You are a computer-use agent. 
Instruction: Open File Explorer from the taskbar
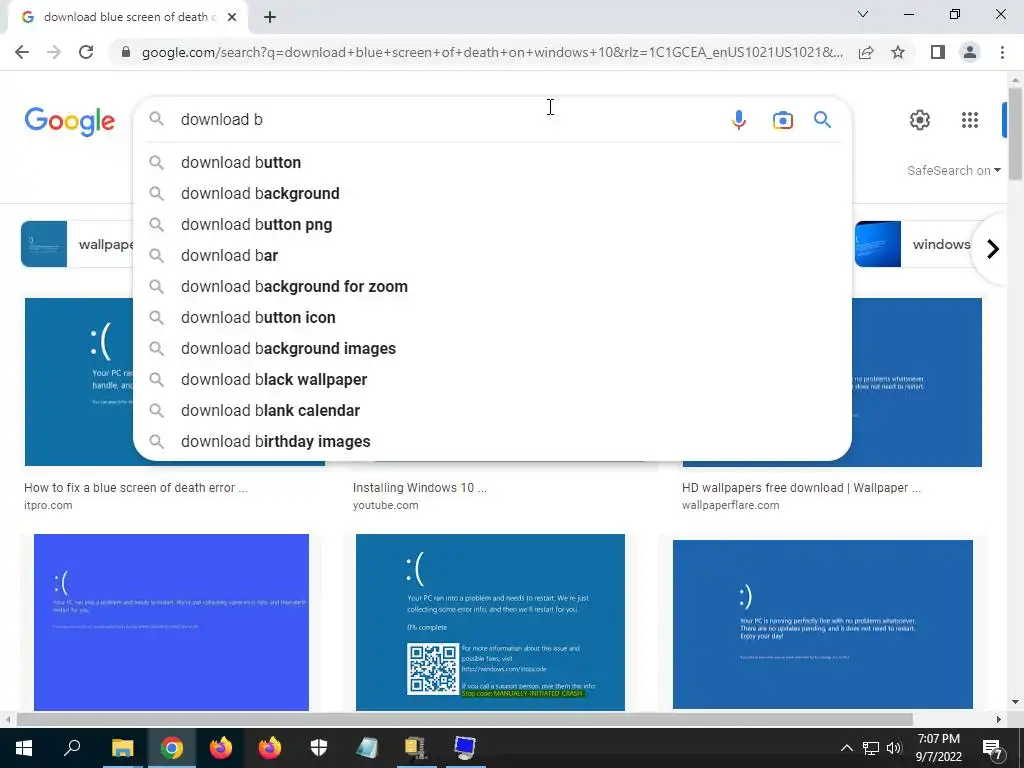[122, 748]
